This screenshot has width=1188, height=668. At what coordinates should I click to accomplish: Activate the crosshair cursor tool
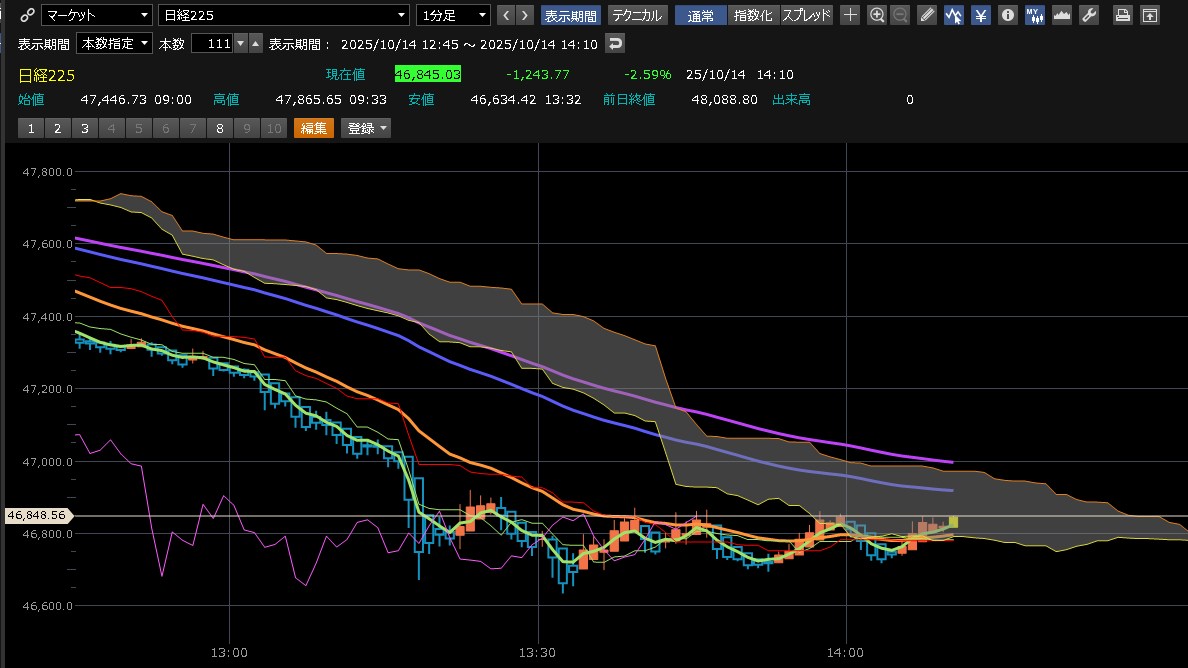tap(849, 15)
